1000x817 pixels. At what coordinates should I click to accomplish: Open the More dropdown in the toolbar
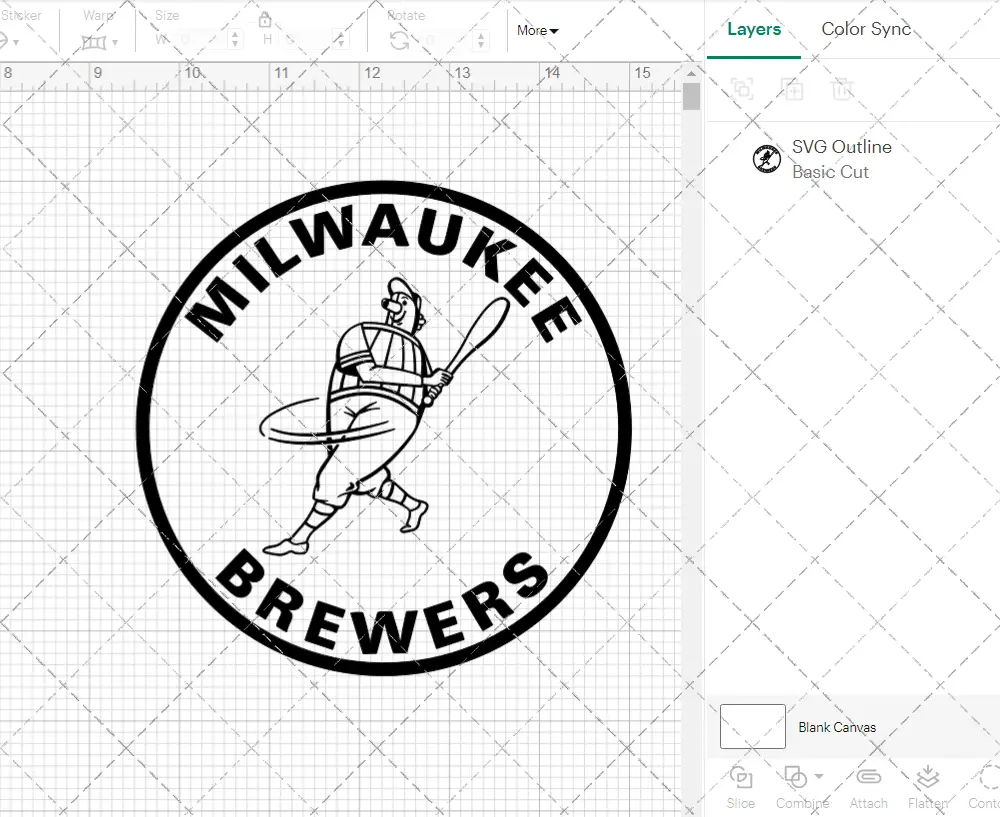tap(537, 31)
